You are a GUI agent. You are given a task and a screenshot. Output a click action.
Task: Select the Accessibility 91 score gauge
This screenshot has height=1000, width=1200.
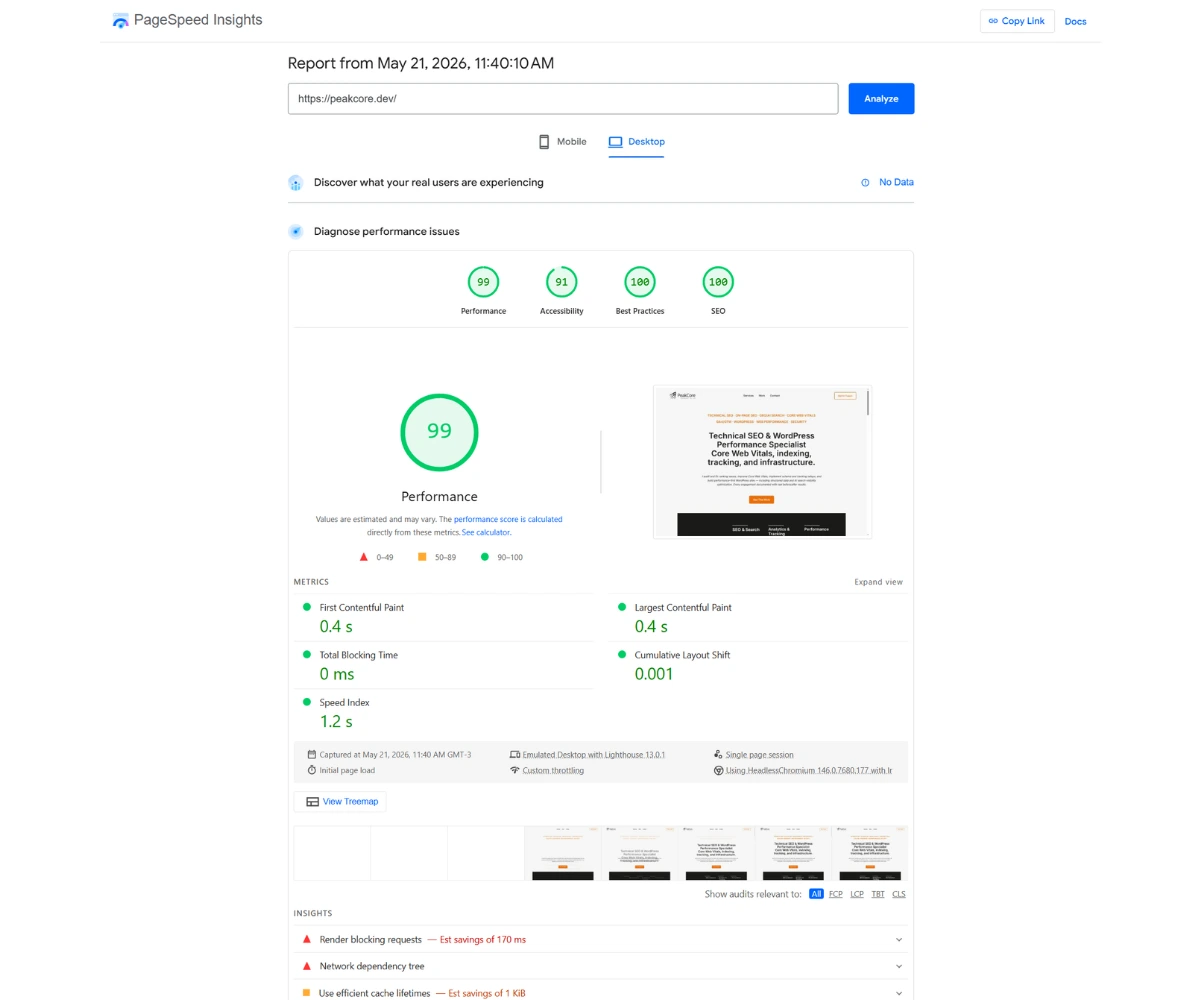[x=561, y=282]
